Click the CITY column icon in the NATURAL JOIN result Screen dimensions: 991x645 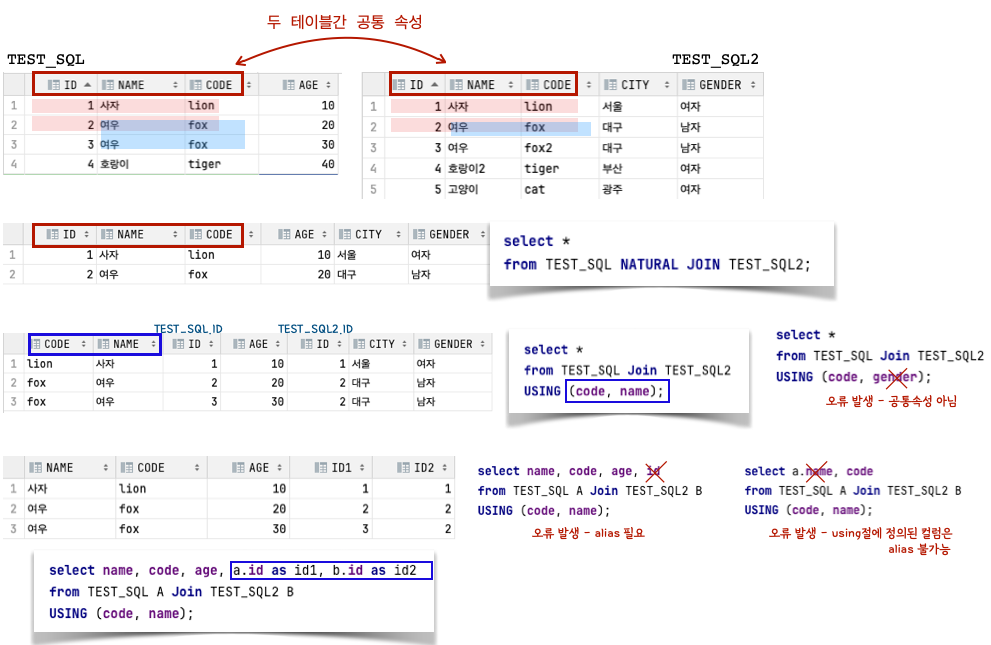pos(345,234)
